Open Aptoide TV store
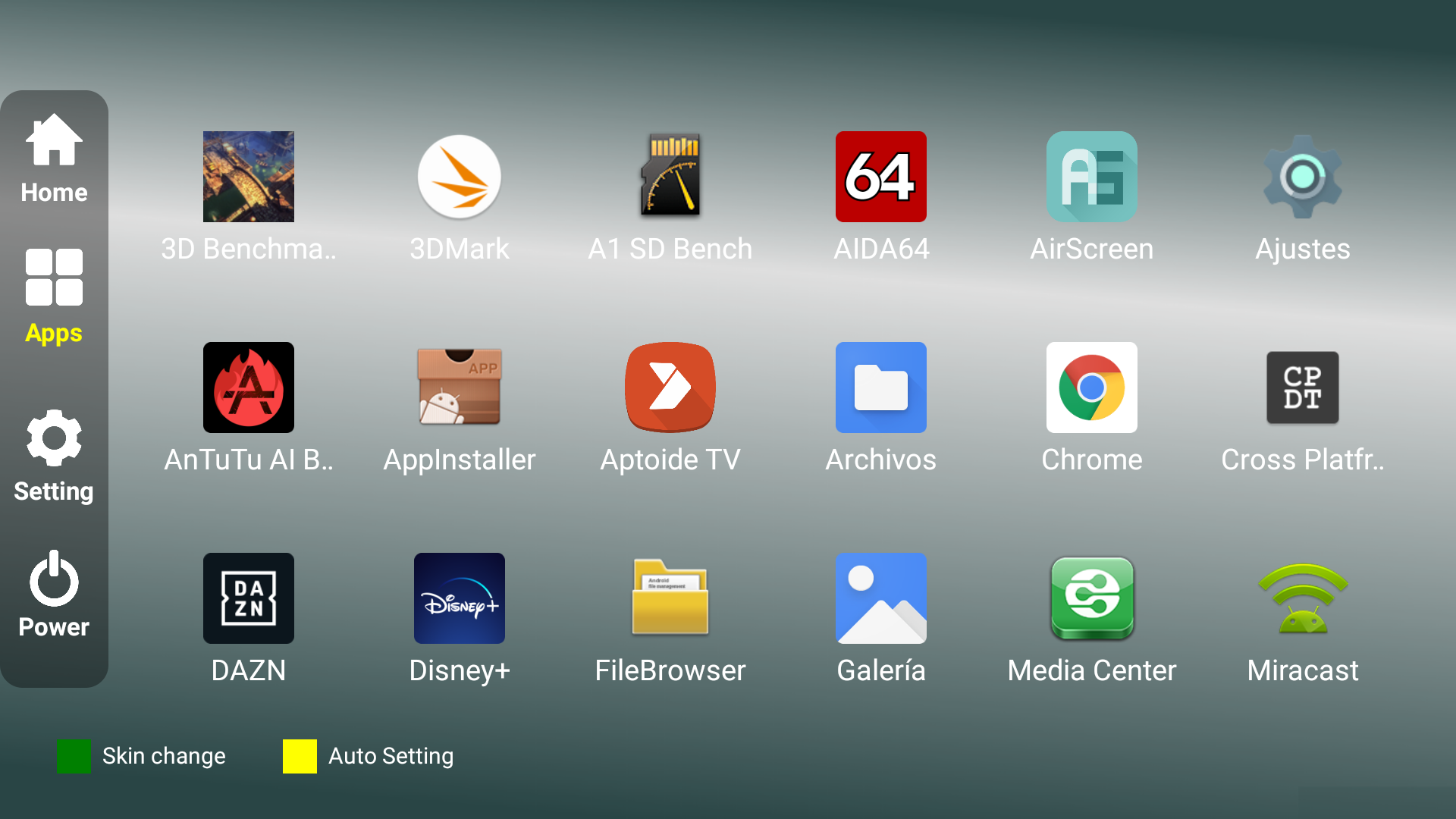 click(x=670, y=388)
